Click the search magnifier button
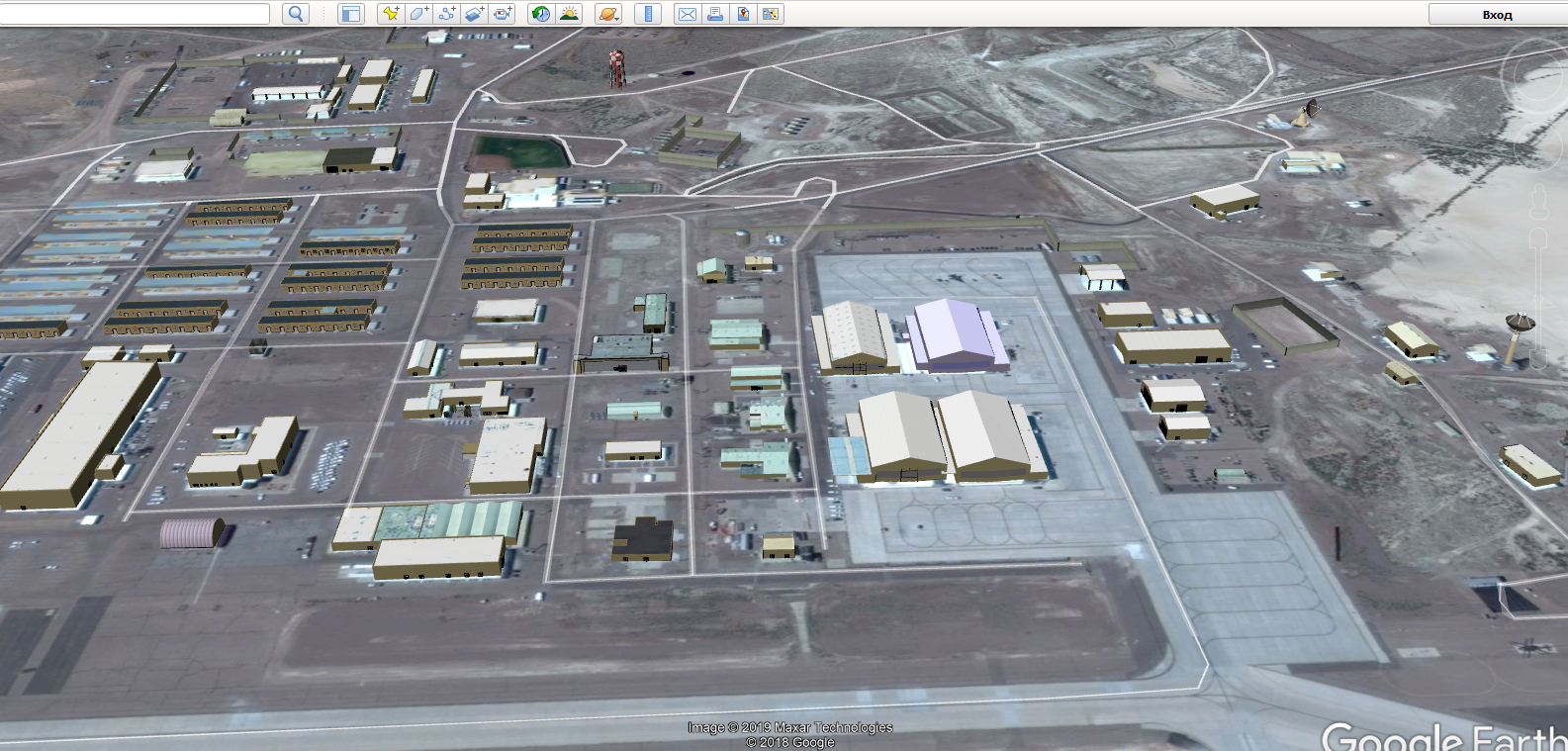The width and height of the screenshot is (1568, 751). pos(295,14)
